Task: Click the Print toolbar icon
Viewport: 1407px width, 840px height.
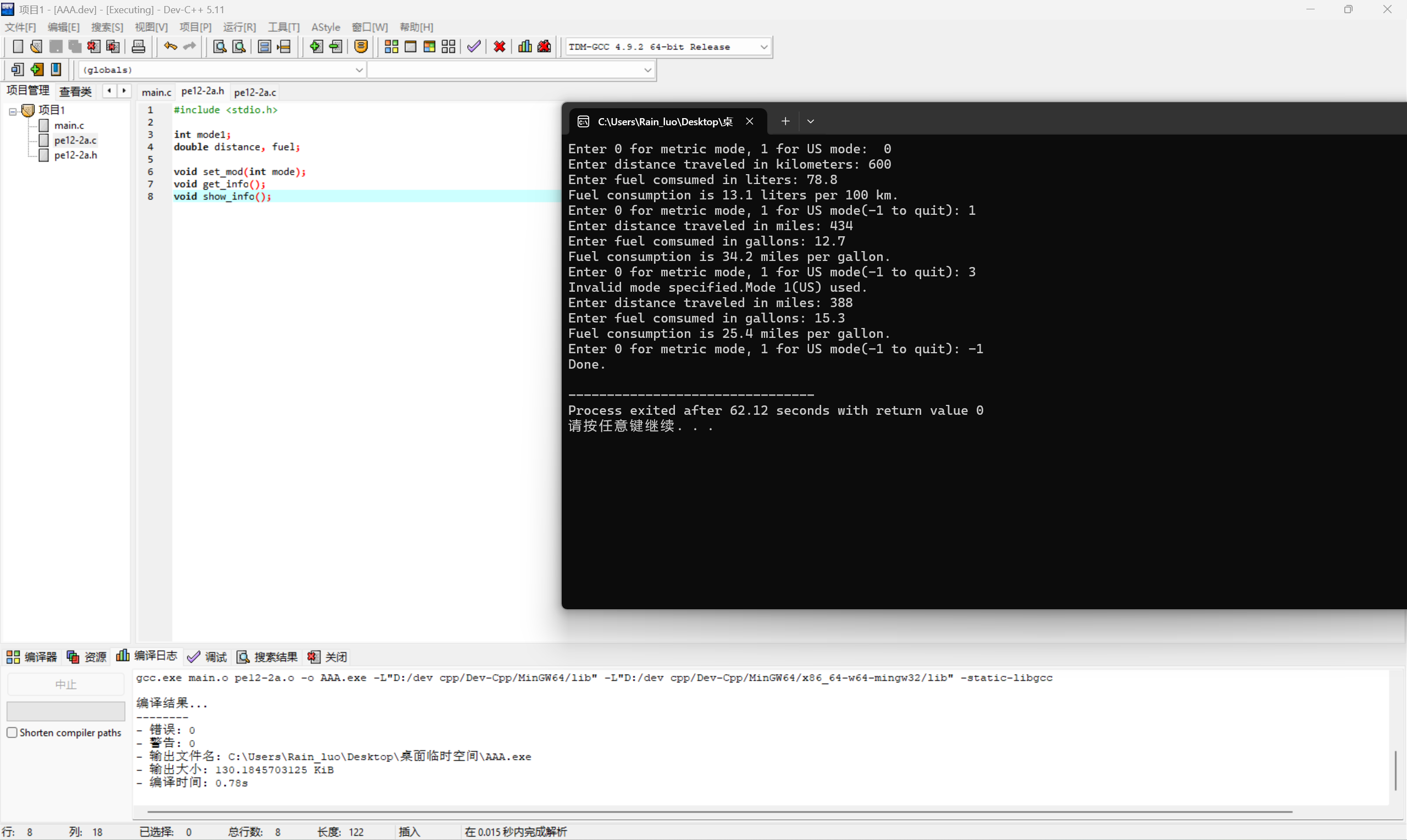Action: coord(138,46)
